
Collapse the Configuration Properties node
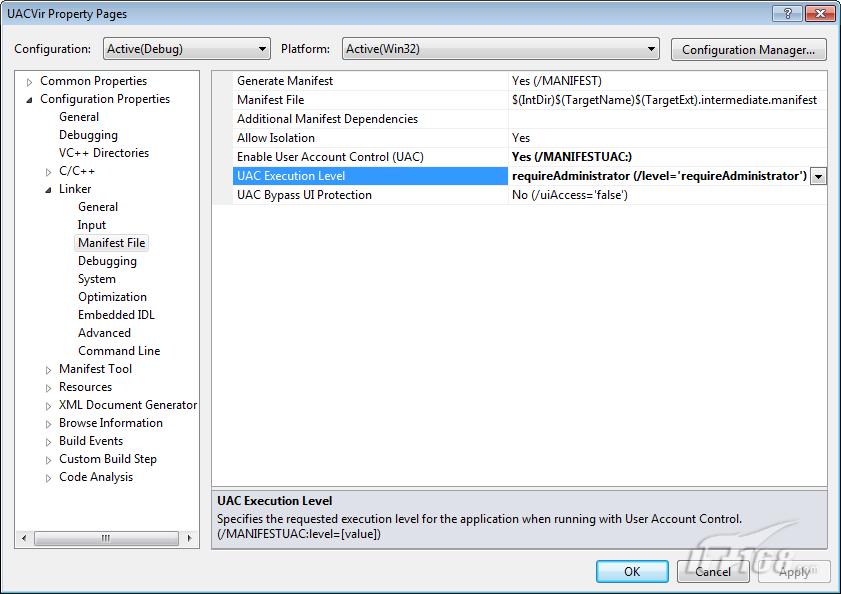point(29,100)
